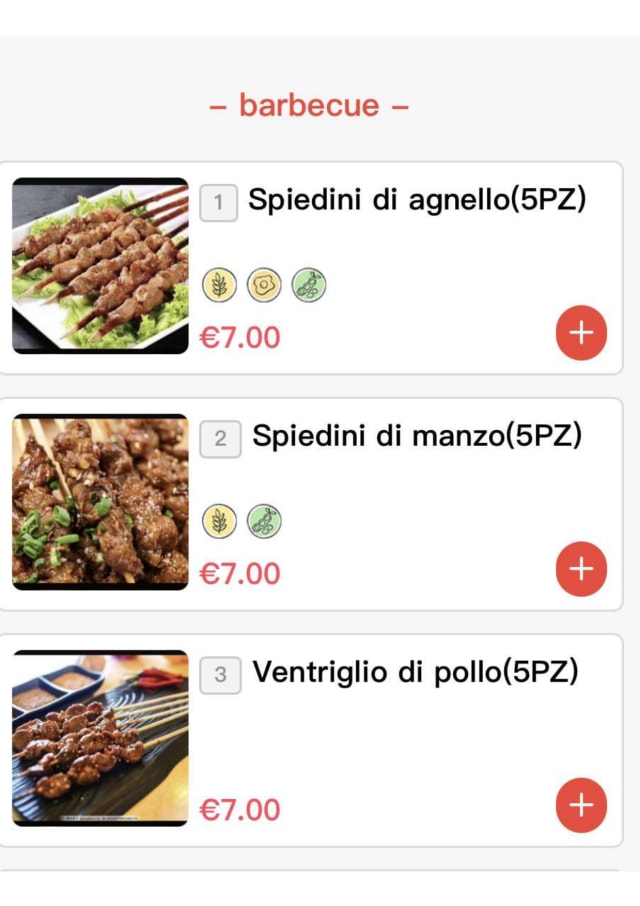
Task: Select the barbecue category header
Action: pyautogui.click(x=309, y=105)
